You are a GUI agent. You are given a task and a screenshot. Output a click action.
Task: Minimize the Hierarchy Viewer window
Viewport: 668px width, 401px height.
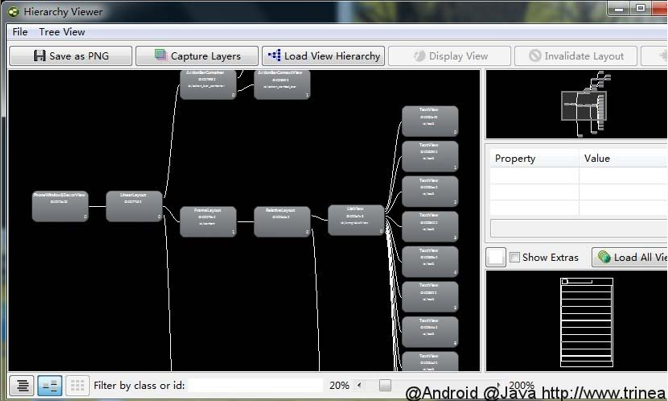pos(619,9)
